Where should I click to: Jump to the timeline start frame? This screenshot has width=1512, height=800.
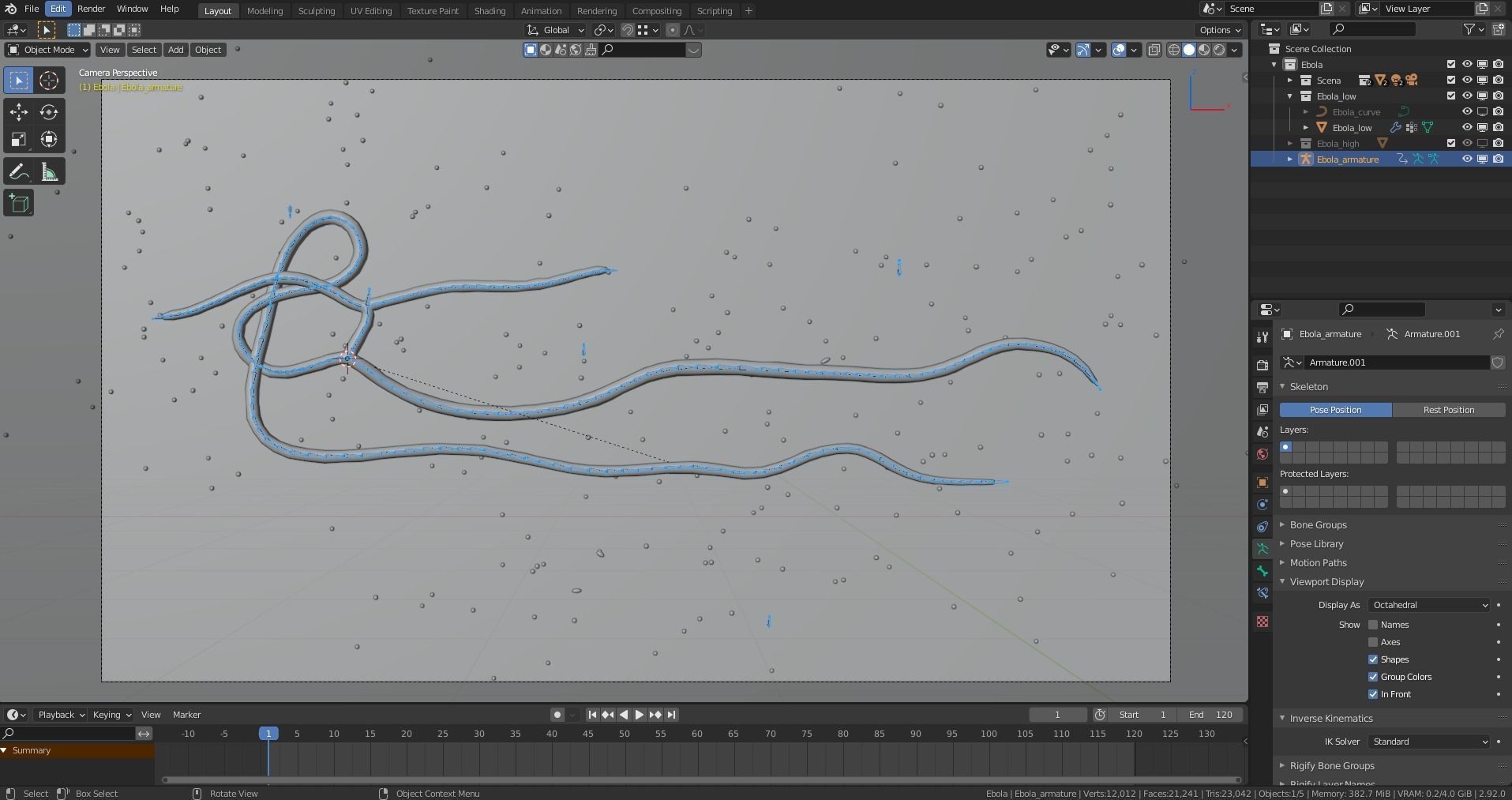coord(592,715)
